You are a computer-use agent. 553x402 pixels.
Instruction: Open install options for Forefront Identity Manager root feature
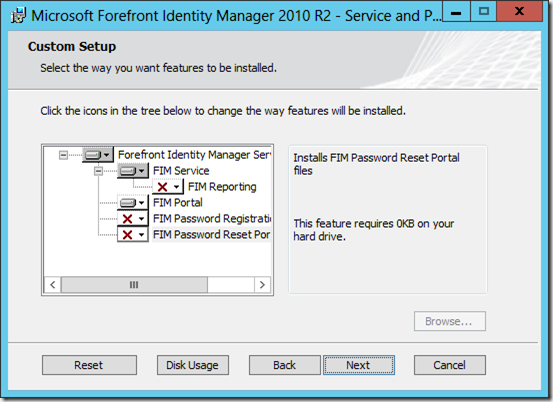[x=98, y=154]
